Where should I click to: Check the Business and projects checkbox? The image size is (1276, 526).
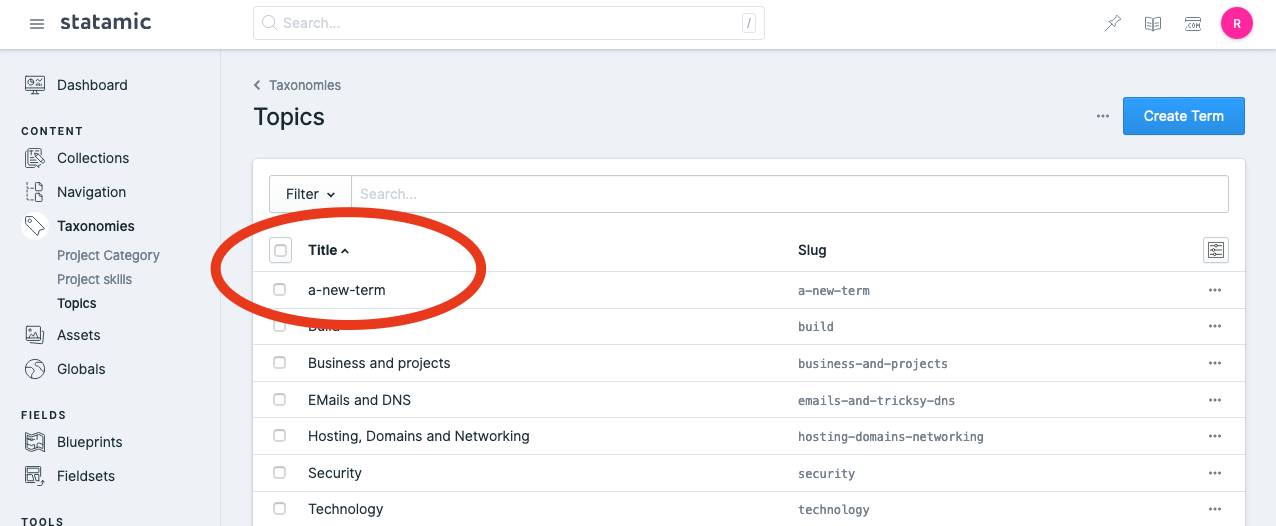pyautogui.click(x=280, y=363)
